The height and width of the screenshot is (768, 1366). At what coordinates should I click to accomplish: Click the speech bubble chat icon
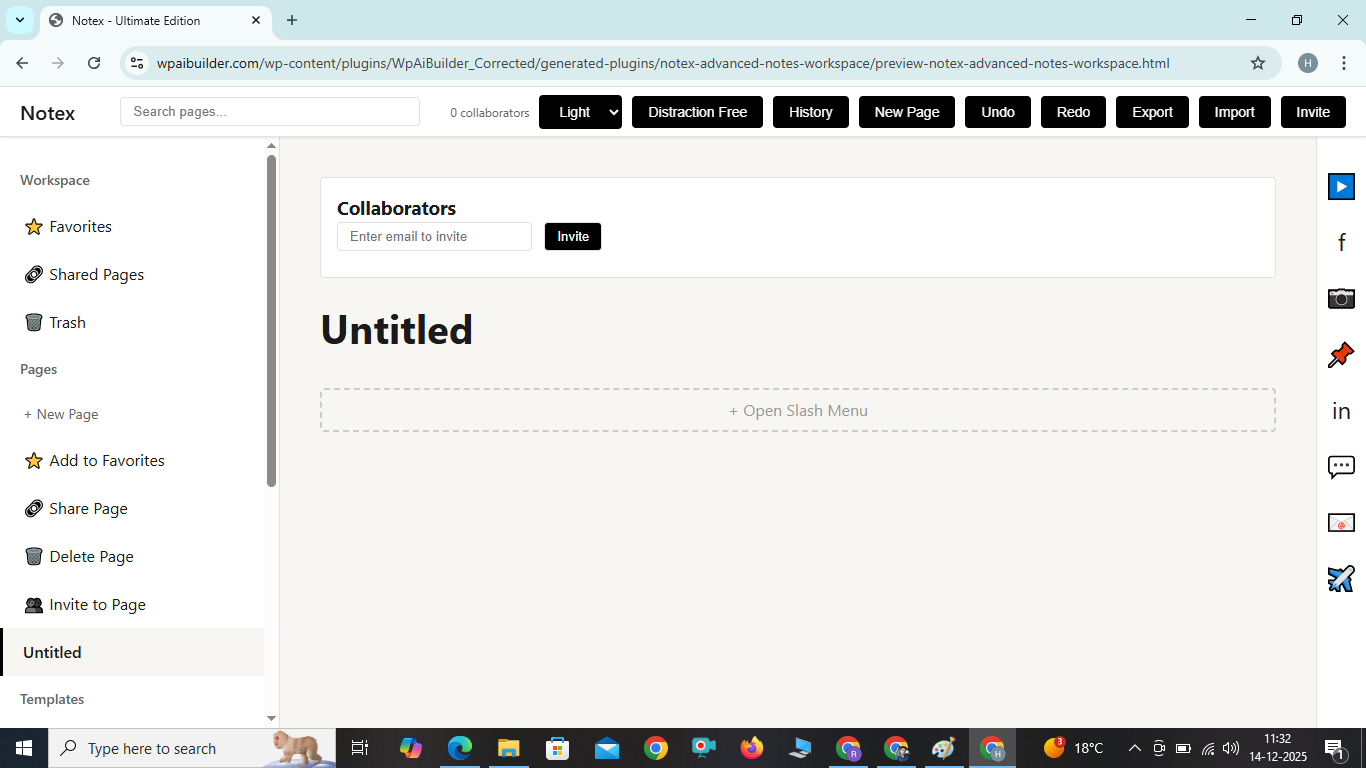tap(1341, 467)
